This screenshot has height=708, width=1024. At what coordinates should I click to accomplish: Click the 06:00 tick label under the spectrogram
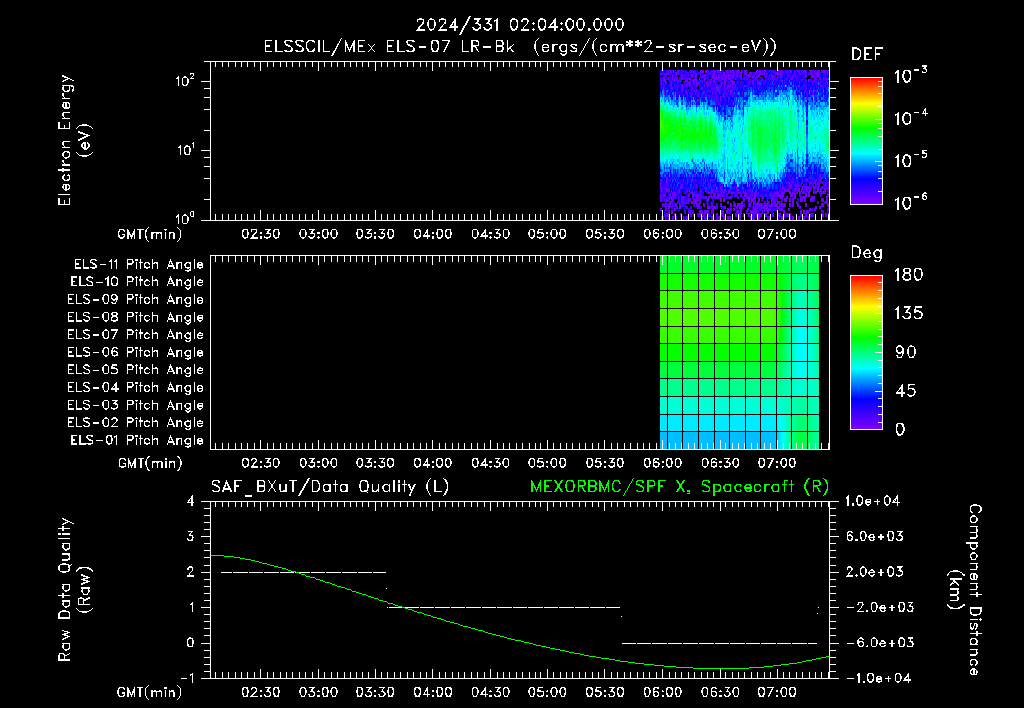coord(662,234)
